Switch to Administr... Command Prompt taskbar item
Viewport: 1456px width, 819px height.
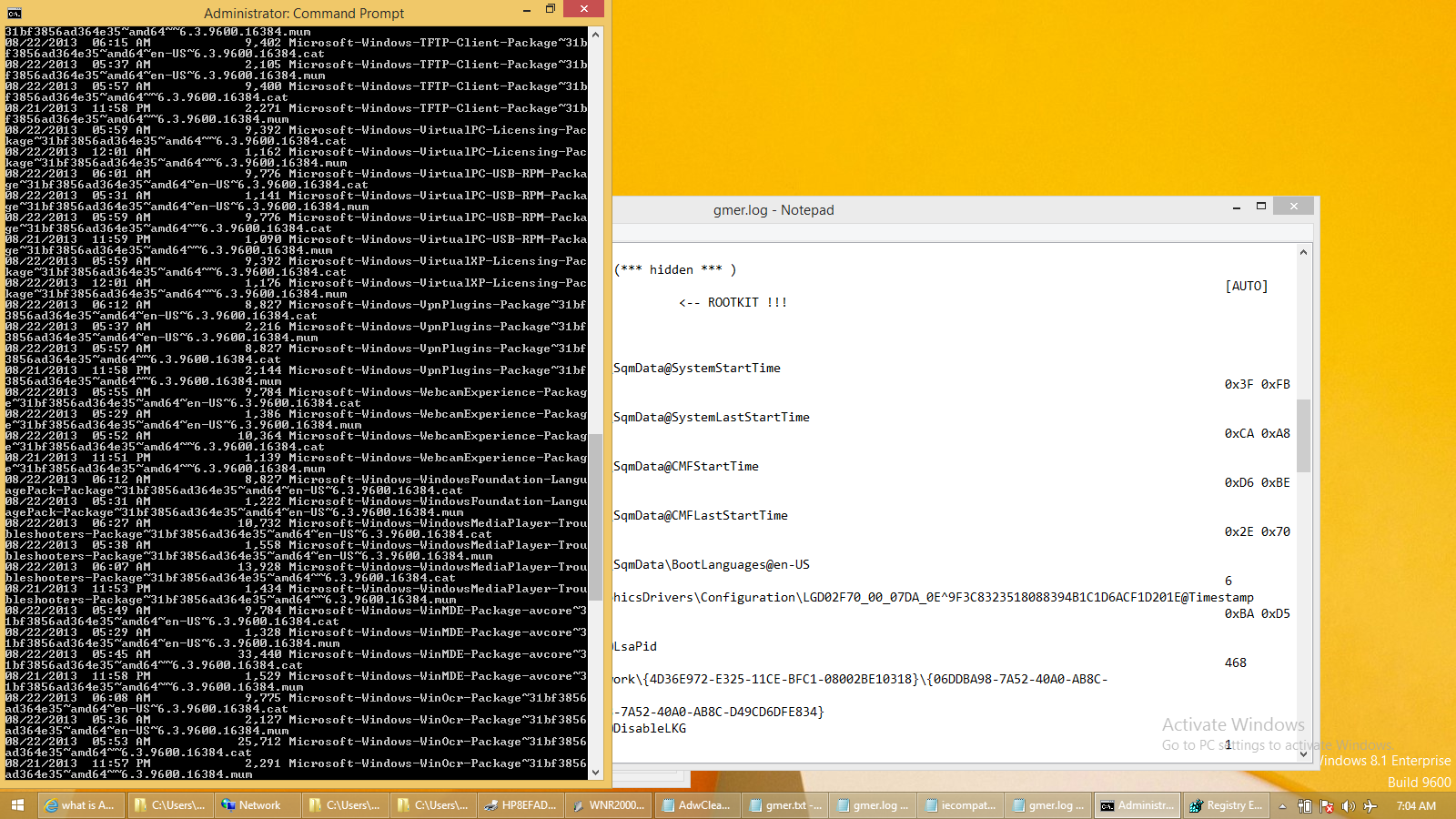click(x=1137, y=805)
